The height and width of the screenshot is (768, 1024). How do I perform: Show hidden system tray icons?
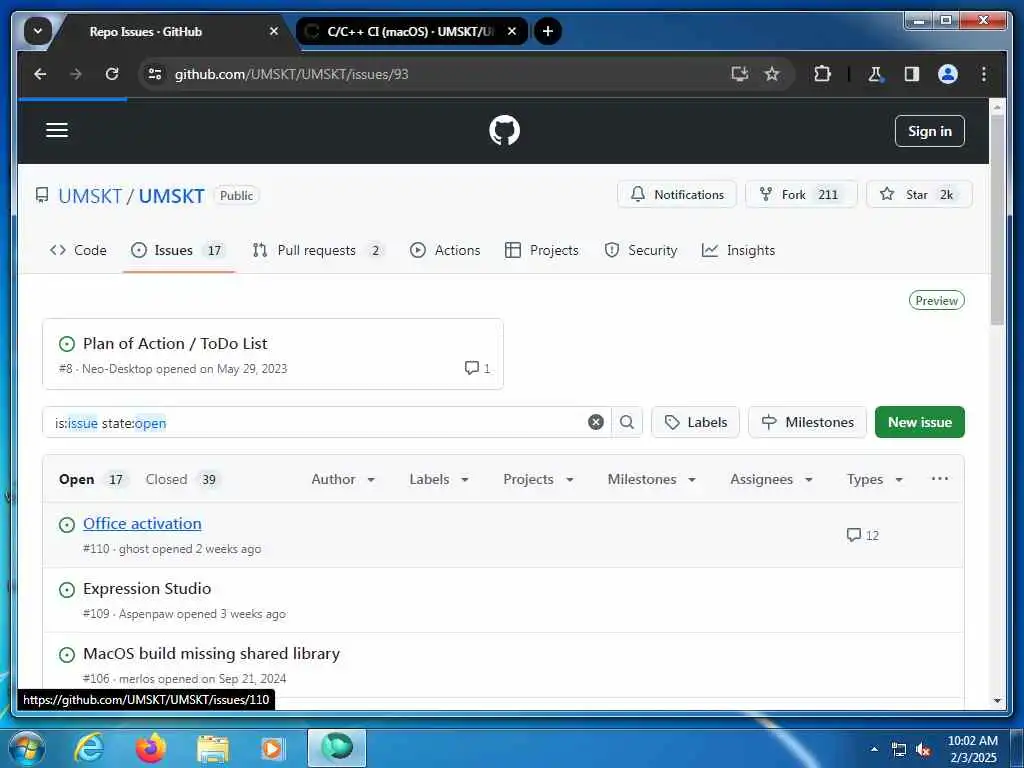point(874,749)
